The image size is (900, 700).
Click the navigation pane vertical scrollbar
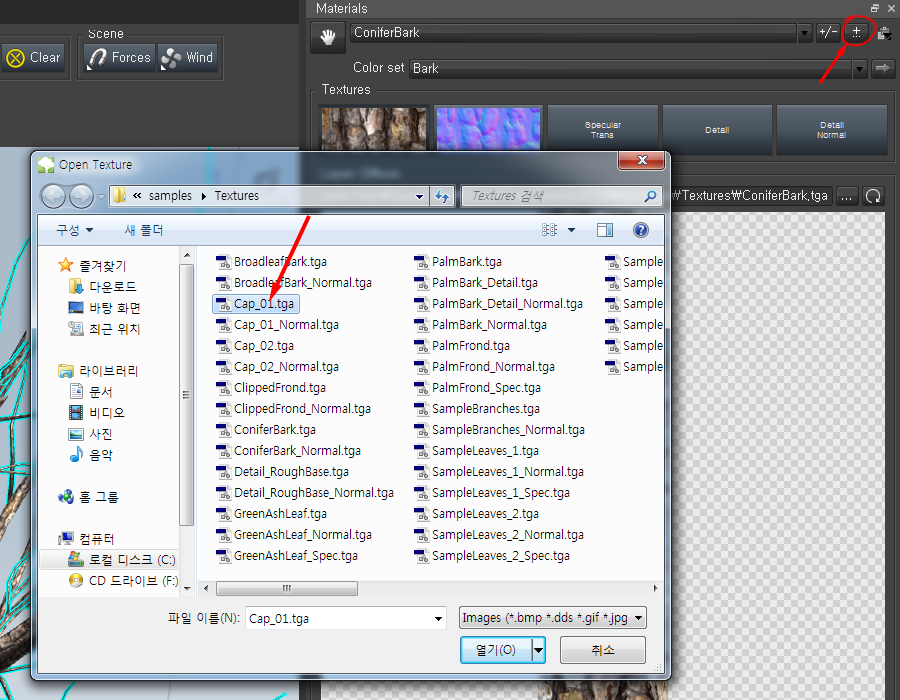pyautogui.click(x=187, y=395)
